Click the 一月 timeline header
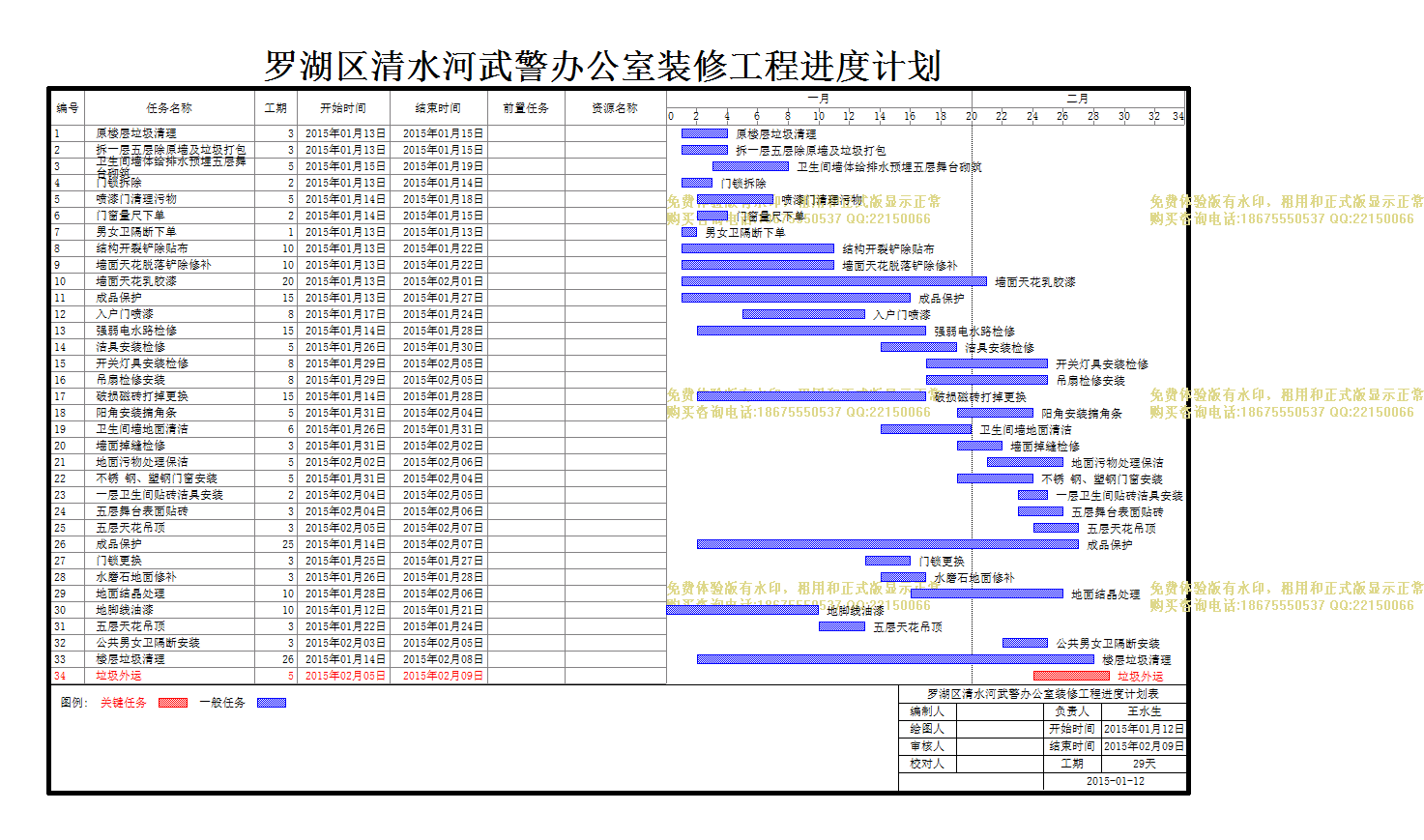 (819, 99)
